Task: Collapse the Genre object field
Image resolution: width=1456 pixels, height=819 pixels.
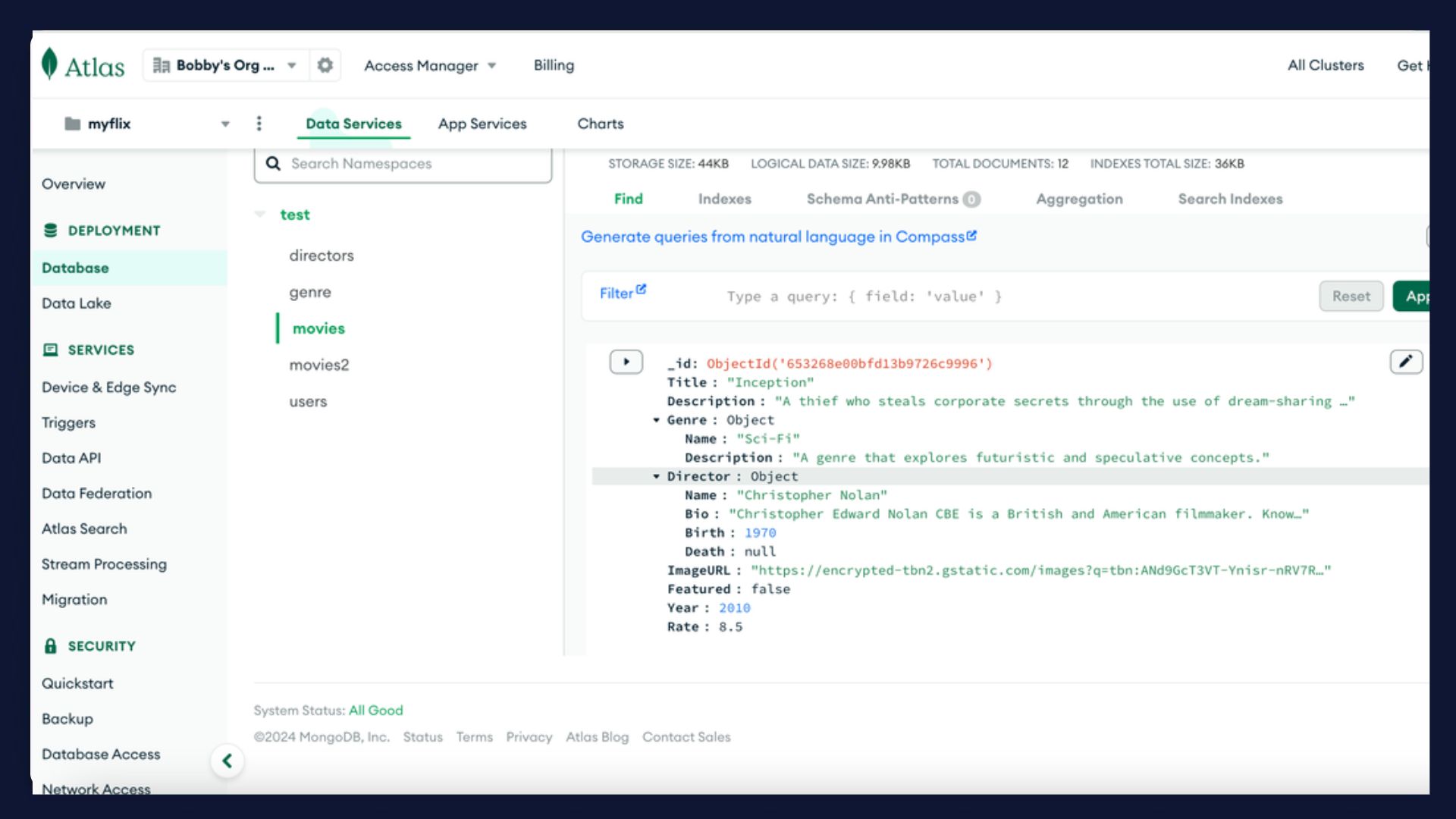Action: click(x=657, y=420)
